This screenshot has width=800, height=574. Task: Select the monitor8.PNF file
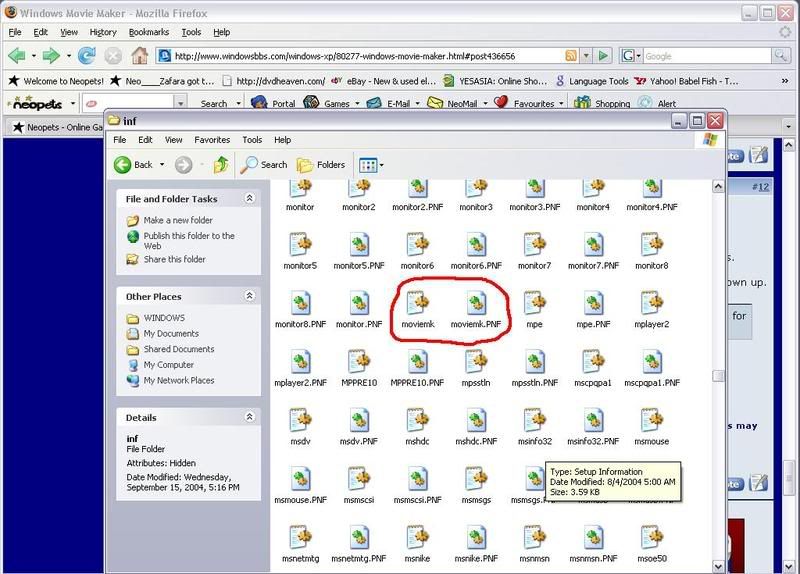300,309
